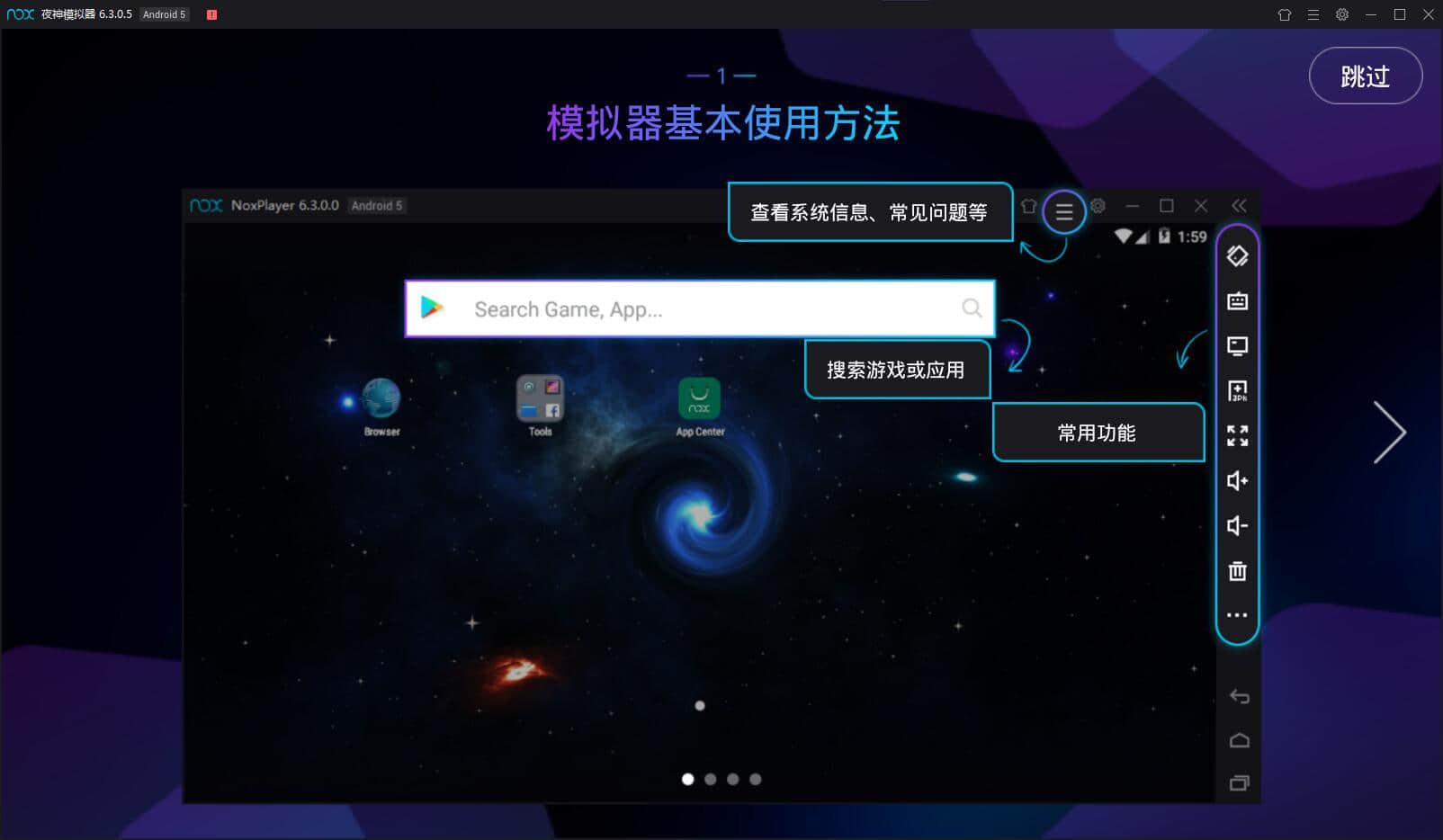Click the 夜神模拟器 6.3.0.5 title text

click(86, 14)
